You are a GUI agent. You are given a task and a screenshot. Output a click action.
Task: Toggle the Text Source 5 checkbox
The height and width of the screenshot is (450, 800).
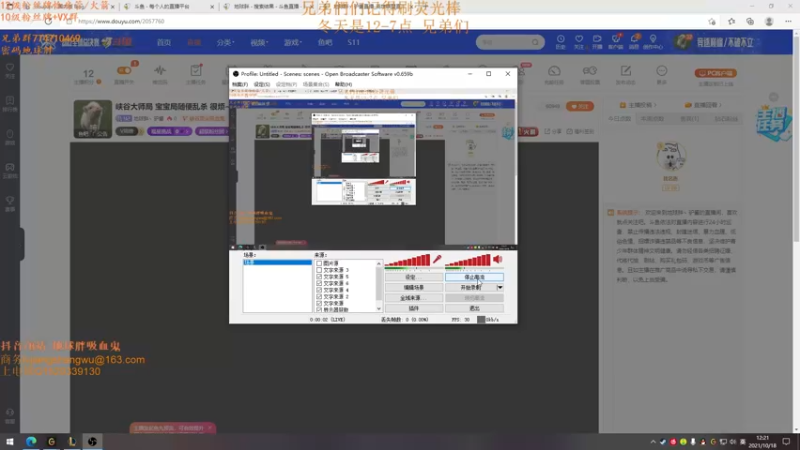tap(319, 277)
